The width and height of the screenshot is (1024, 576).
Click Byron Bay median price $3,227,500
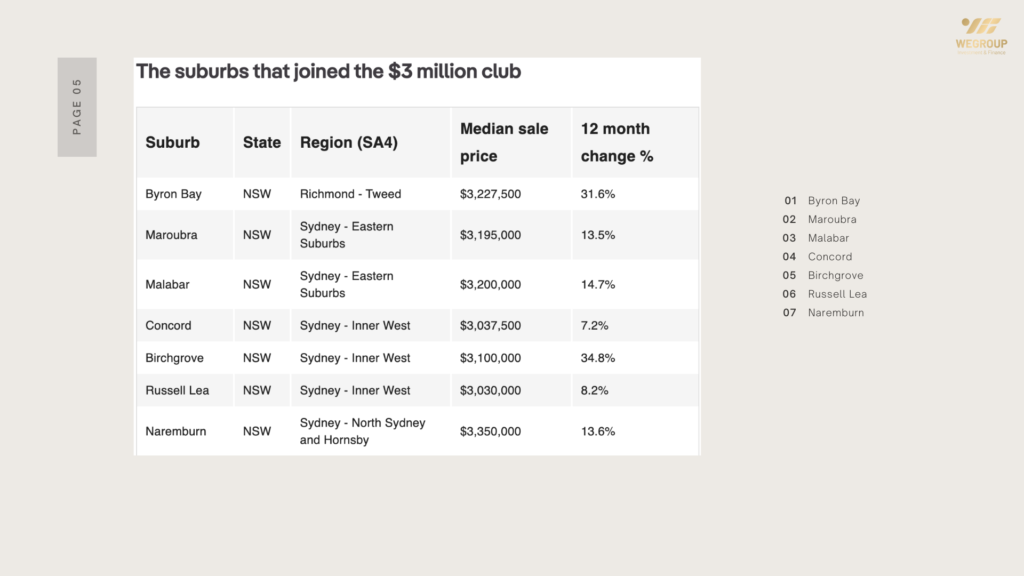[490, 194]
